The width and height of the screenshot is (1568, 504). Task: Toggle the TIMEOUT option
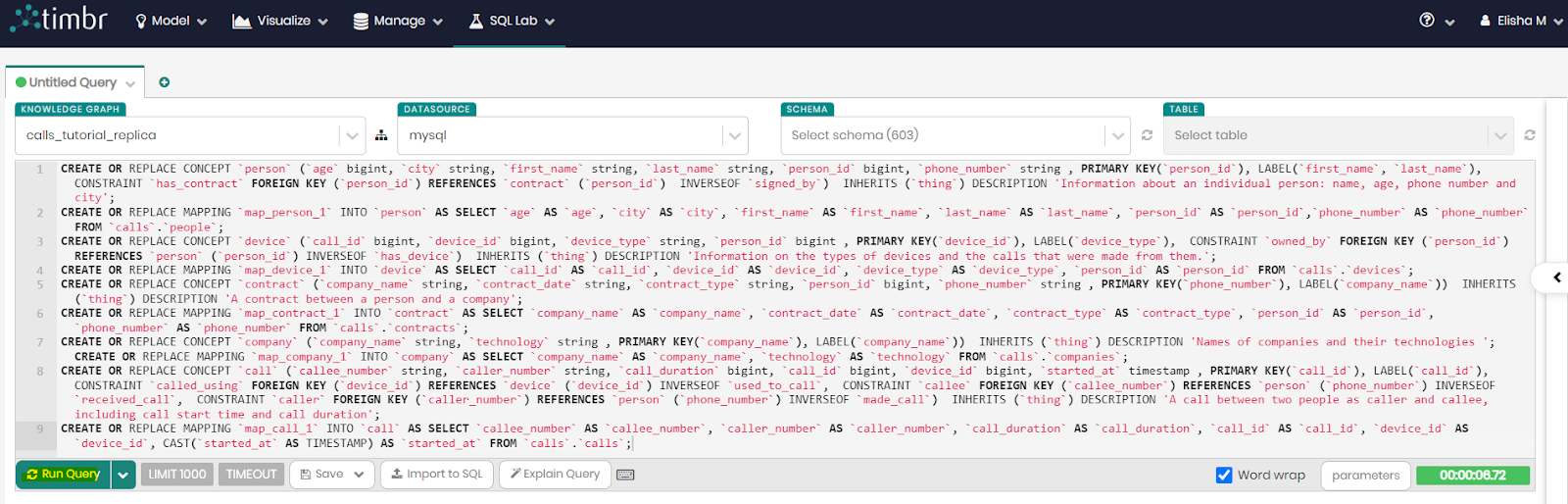click(251, 475)
